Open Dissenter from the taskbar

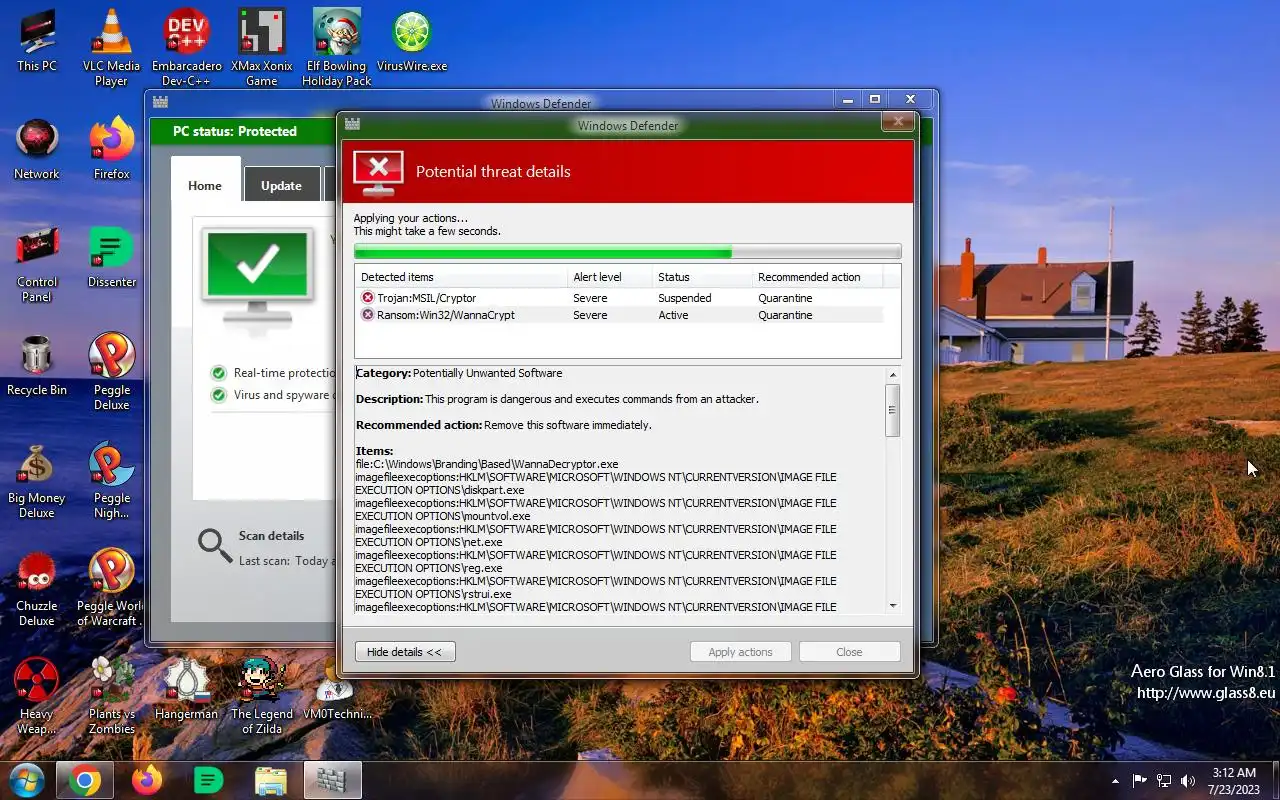coord(208,780)
